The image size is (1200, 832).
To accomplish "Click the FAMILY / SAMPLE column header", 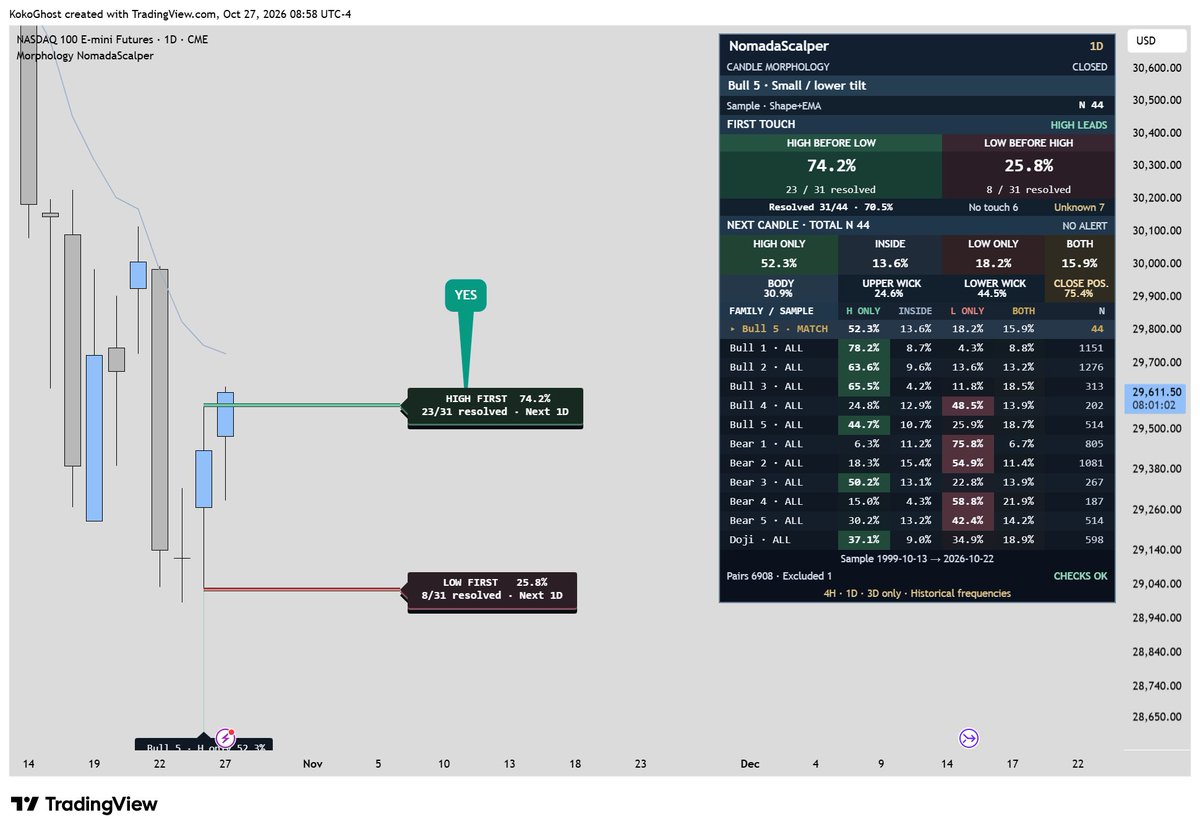I will (x=771, y=311).
